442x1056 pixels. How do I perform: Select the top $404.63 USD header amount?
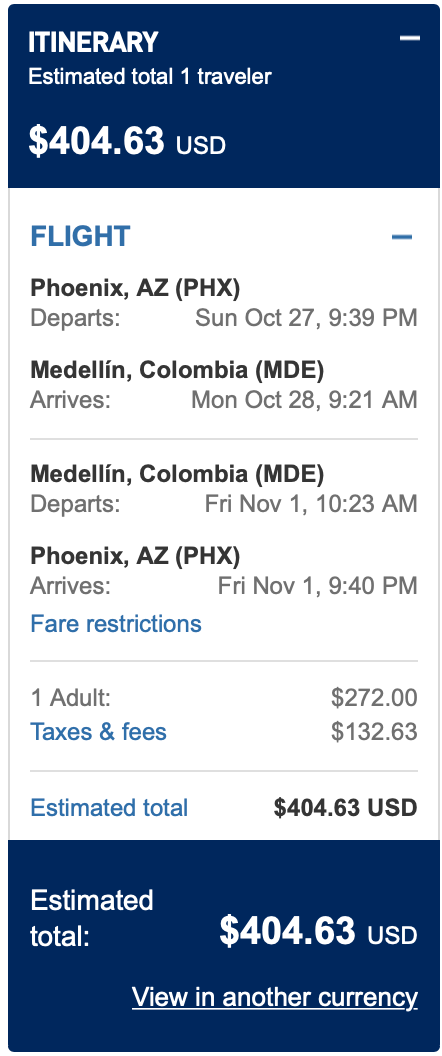coord(127,141)
